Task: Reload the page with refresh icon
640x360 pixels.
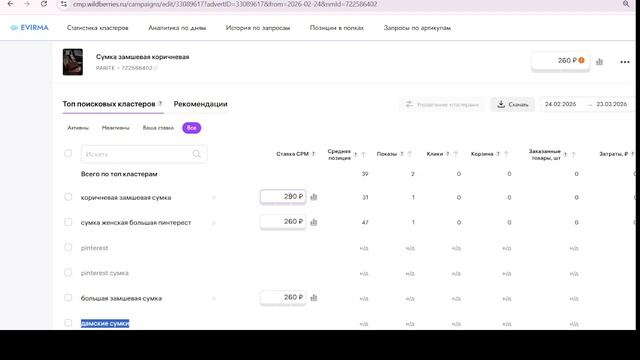Action: coord(44,4)
